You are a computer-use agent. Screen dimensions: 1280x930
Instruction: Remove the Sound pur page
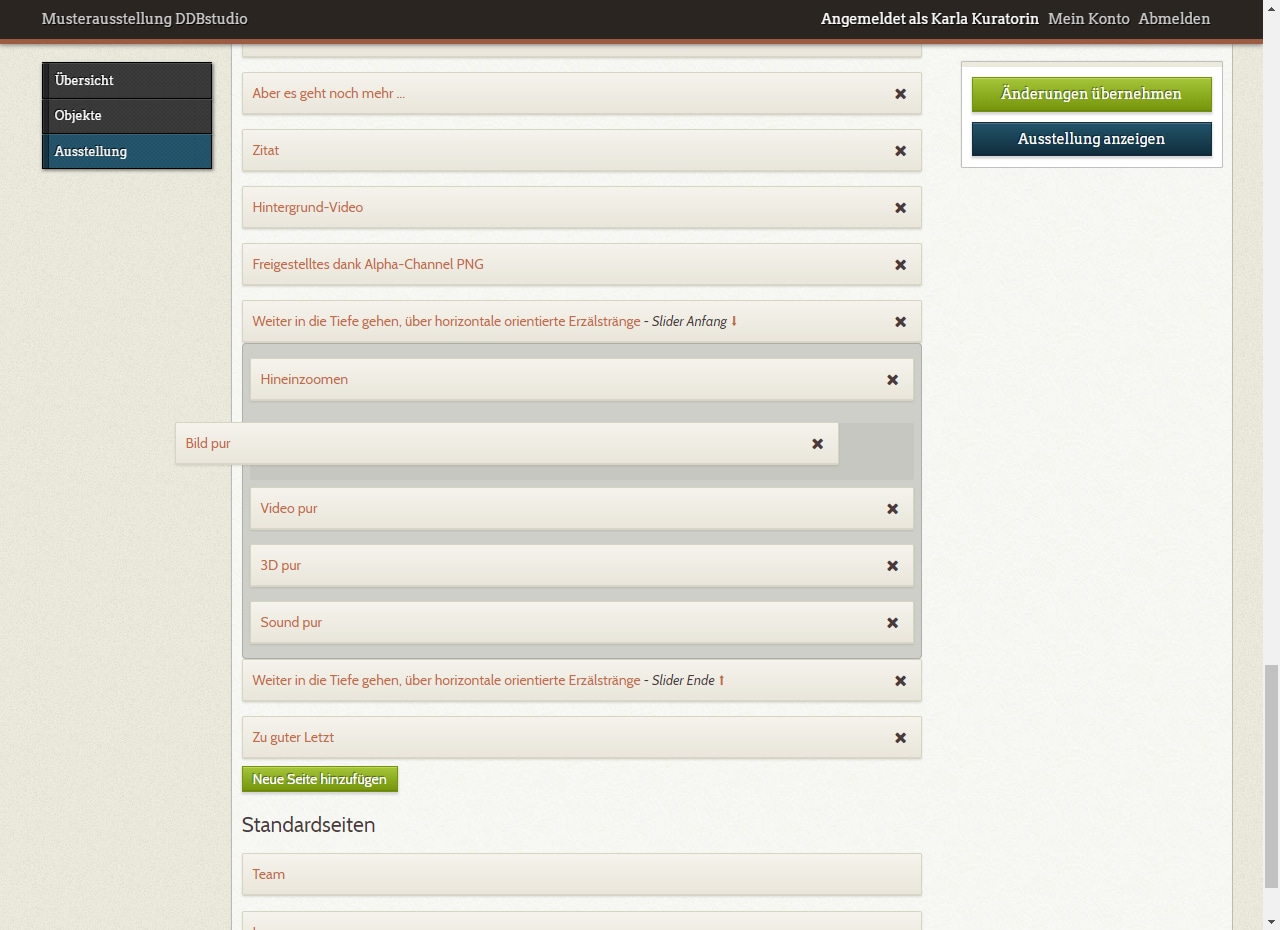(x=892, y=623)
